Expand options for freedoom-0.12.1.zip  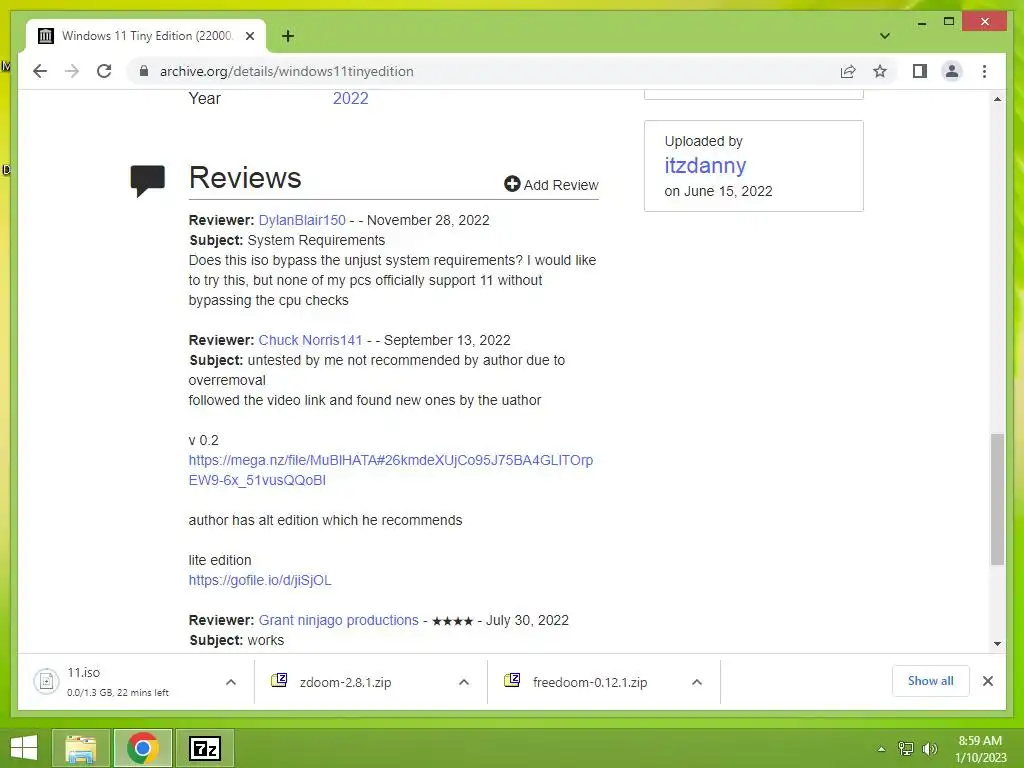click(x=697, y=682)
